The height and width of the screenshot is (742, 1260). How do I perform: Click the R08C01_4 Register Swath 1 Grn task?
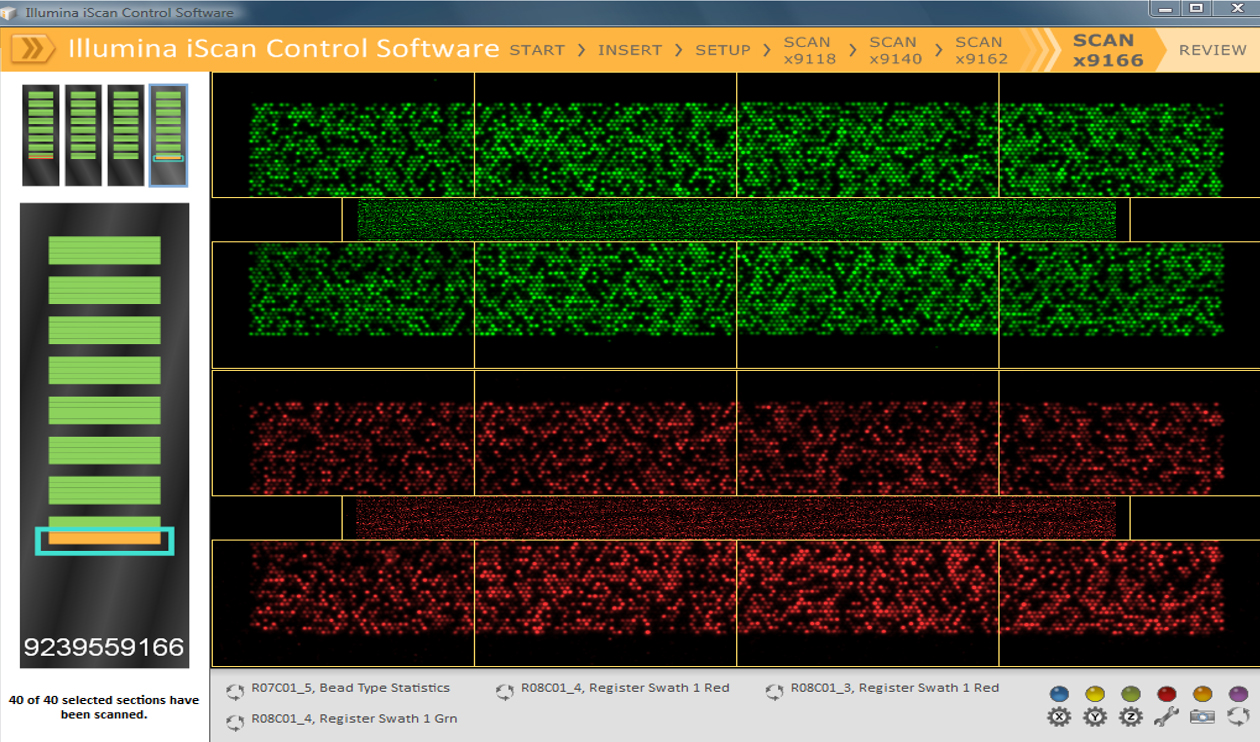pyautogui.click(x=354, y=719)
